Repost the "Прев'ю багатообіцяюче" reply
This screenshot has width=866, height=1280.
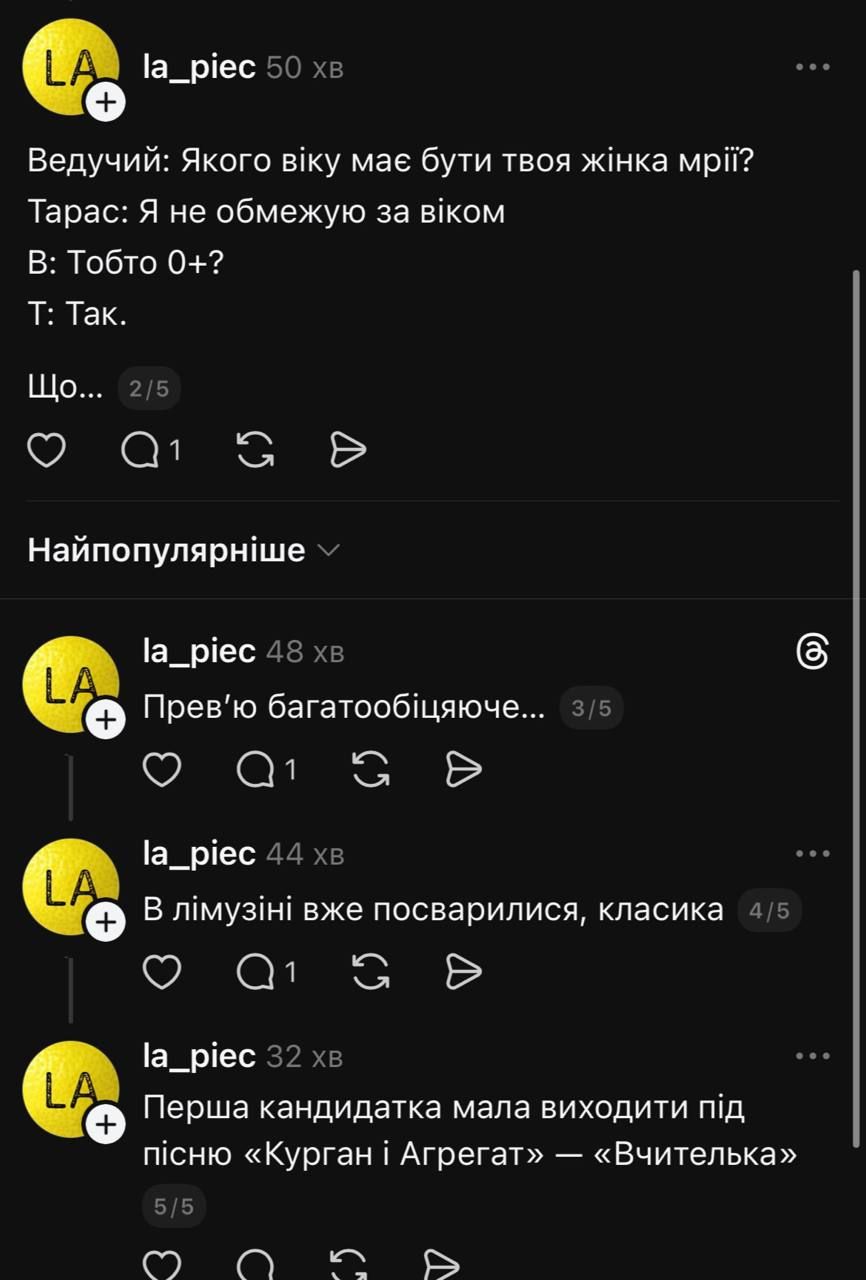click(x=371, y=770)
